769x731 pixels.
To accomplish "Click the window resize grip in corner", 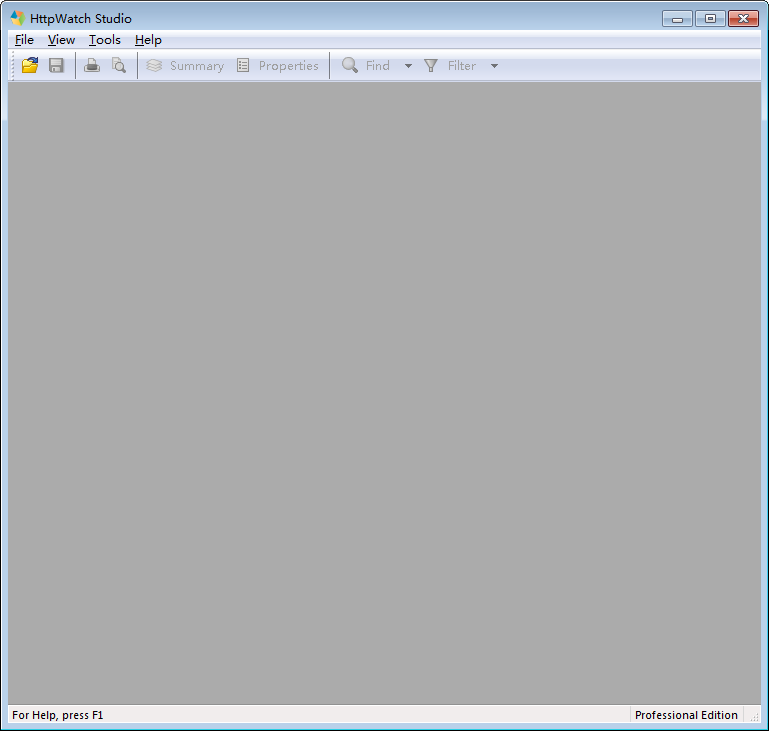I will pyautogui.click(x=754, y=717).
